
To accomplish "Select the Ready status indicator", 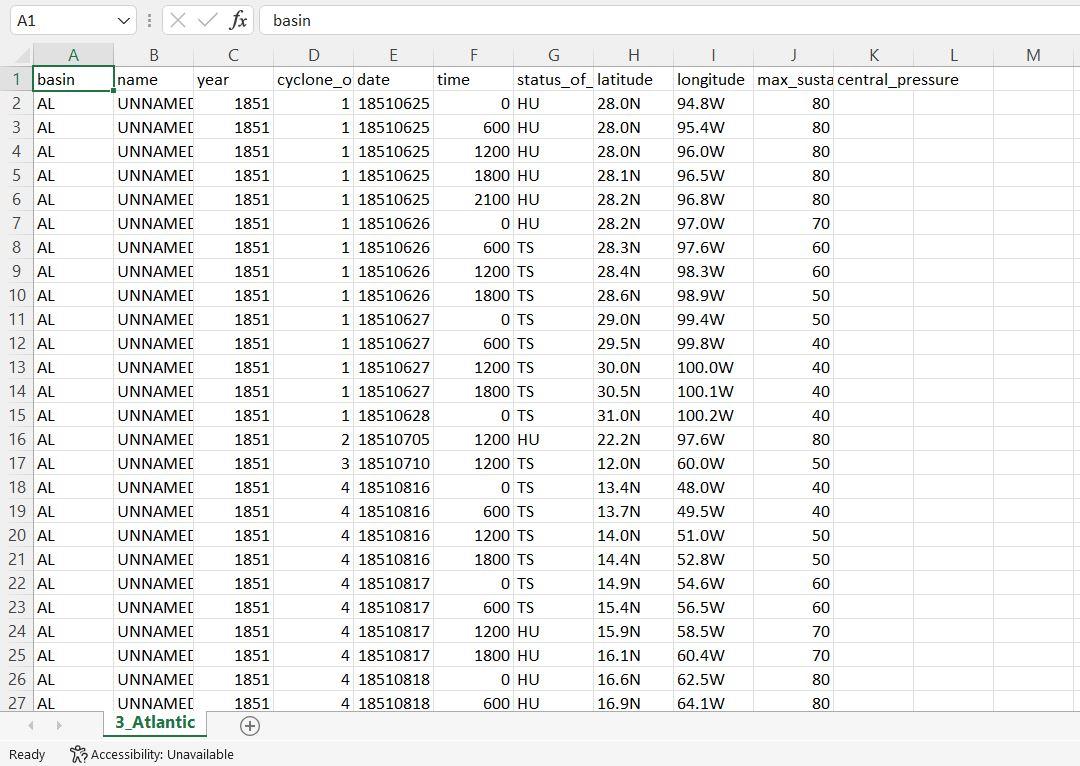I will point(26,754).
